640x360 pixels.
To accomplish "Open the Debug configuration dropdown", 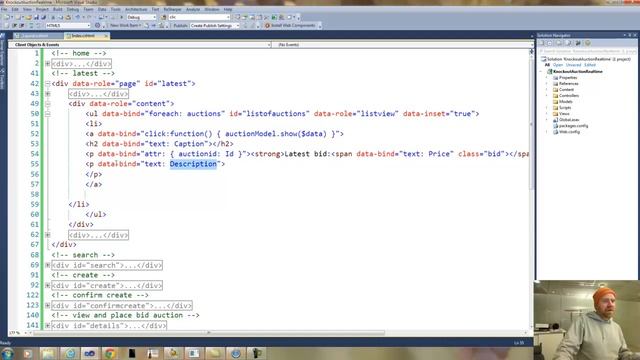I will pos(141,17).
